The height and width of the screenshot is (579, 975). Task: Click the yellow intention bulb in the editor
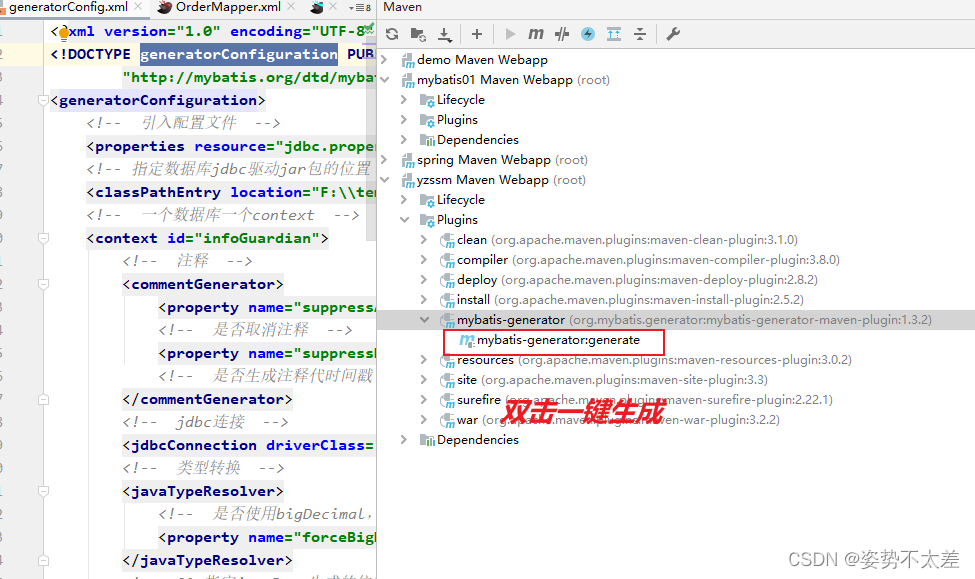pyautogui.click(x=63, y=33)
